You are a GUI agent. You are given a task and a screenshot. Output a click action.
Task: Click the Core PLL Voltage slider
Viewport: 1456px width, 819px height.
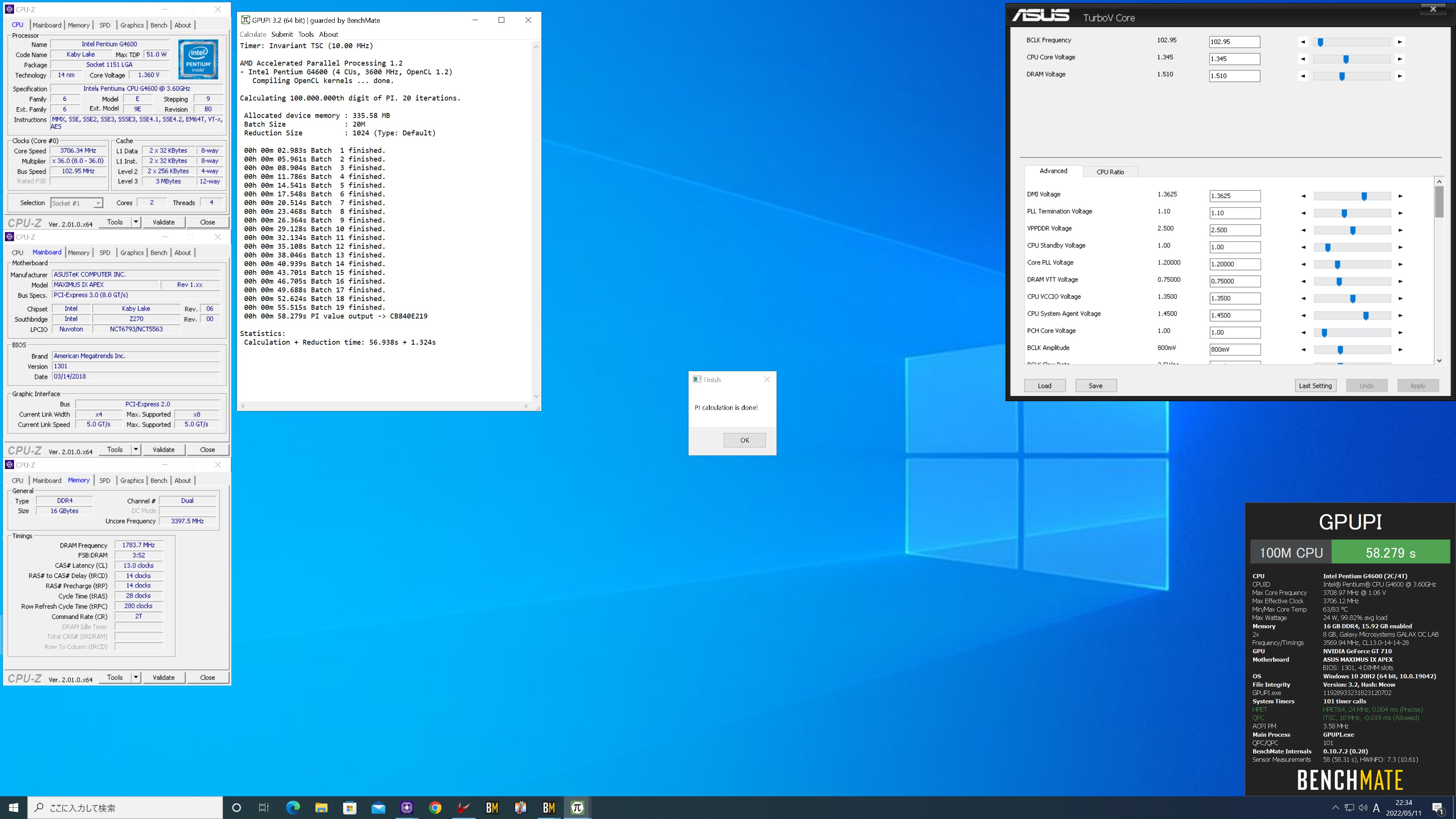1352,264
